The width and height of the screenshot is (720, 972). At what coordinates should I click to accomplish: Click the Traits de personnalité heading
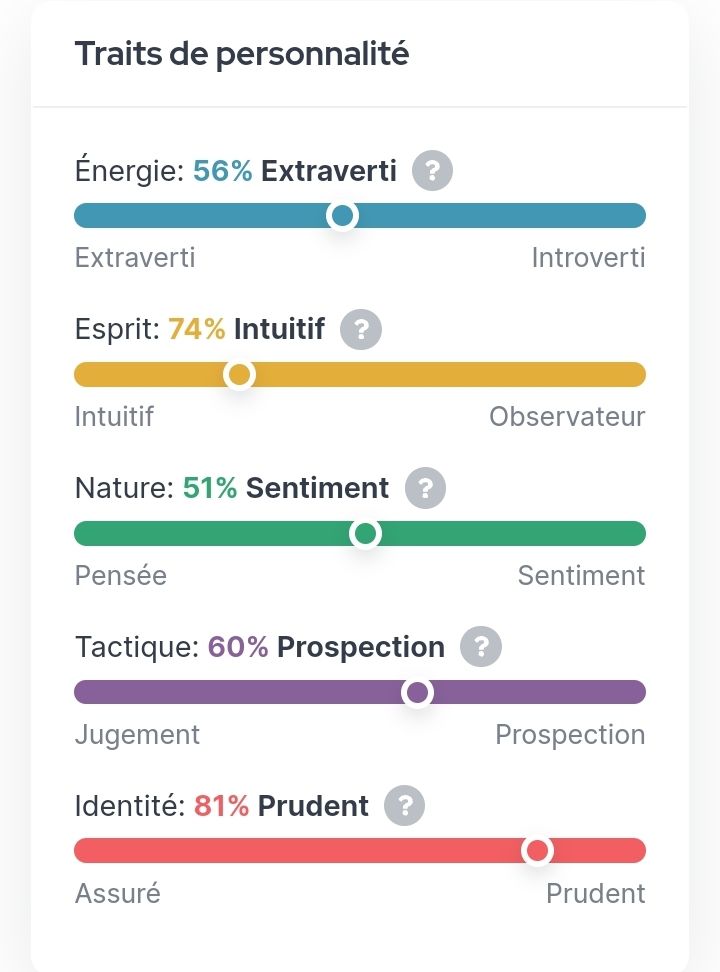click(242, 54)
